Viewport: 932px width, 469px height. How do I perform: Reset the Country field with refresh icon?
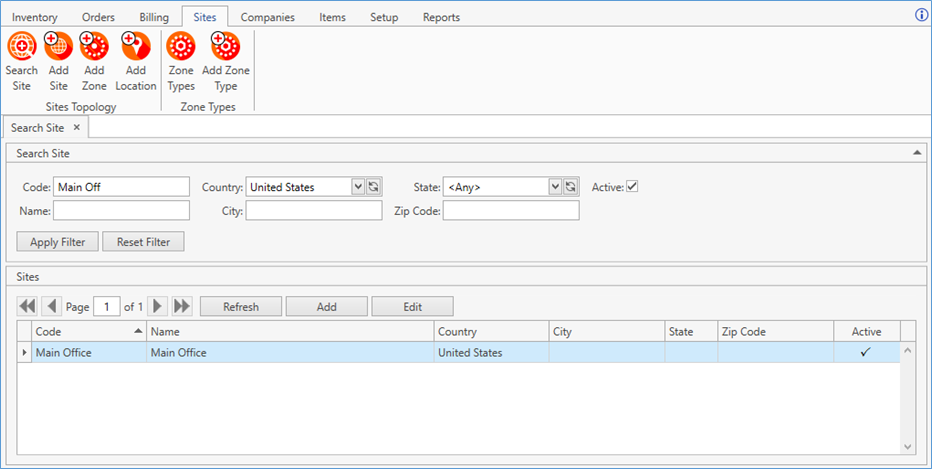click(x=373, y=187)
